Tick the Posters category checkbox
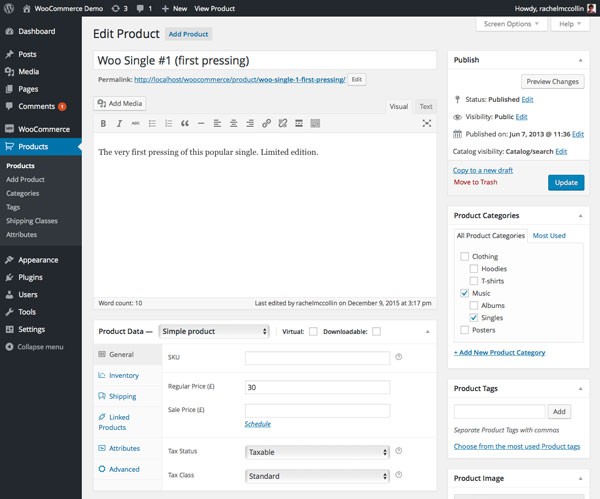The height and width of the screenshot is (499, 600). point(464,329)
